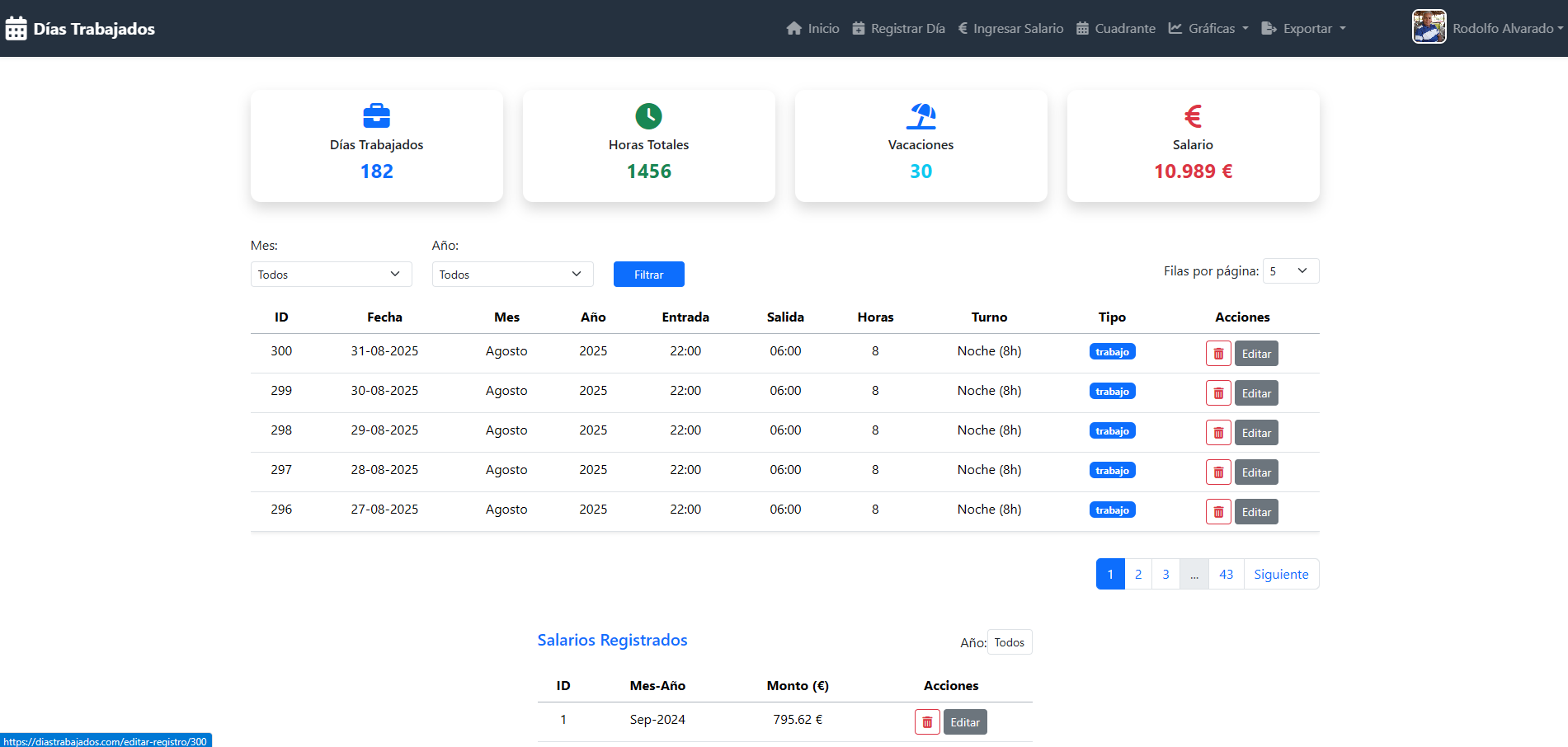Expand the Exportar menu
The image size is (1568, 747).
[1304, 29]
